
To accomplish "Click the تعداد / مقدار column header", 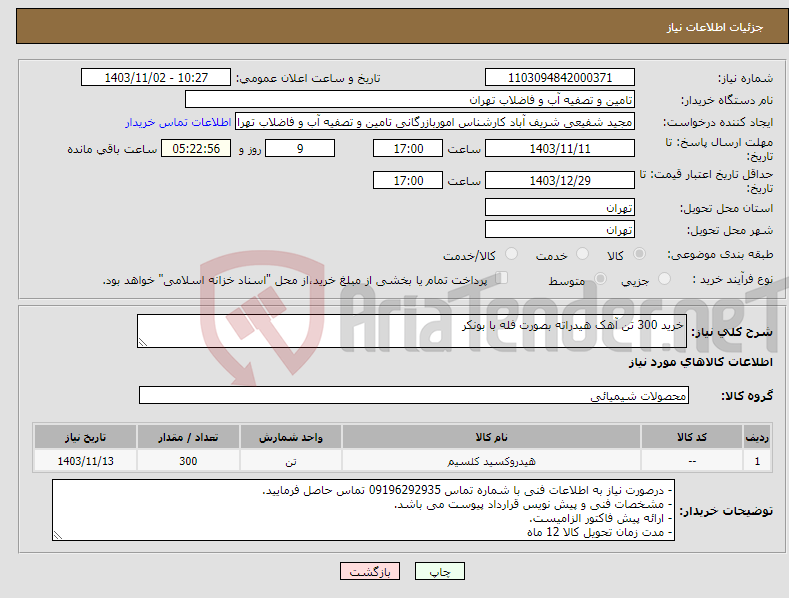I will click(x=188, y=437).
